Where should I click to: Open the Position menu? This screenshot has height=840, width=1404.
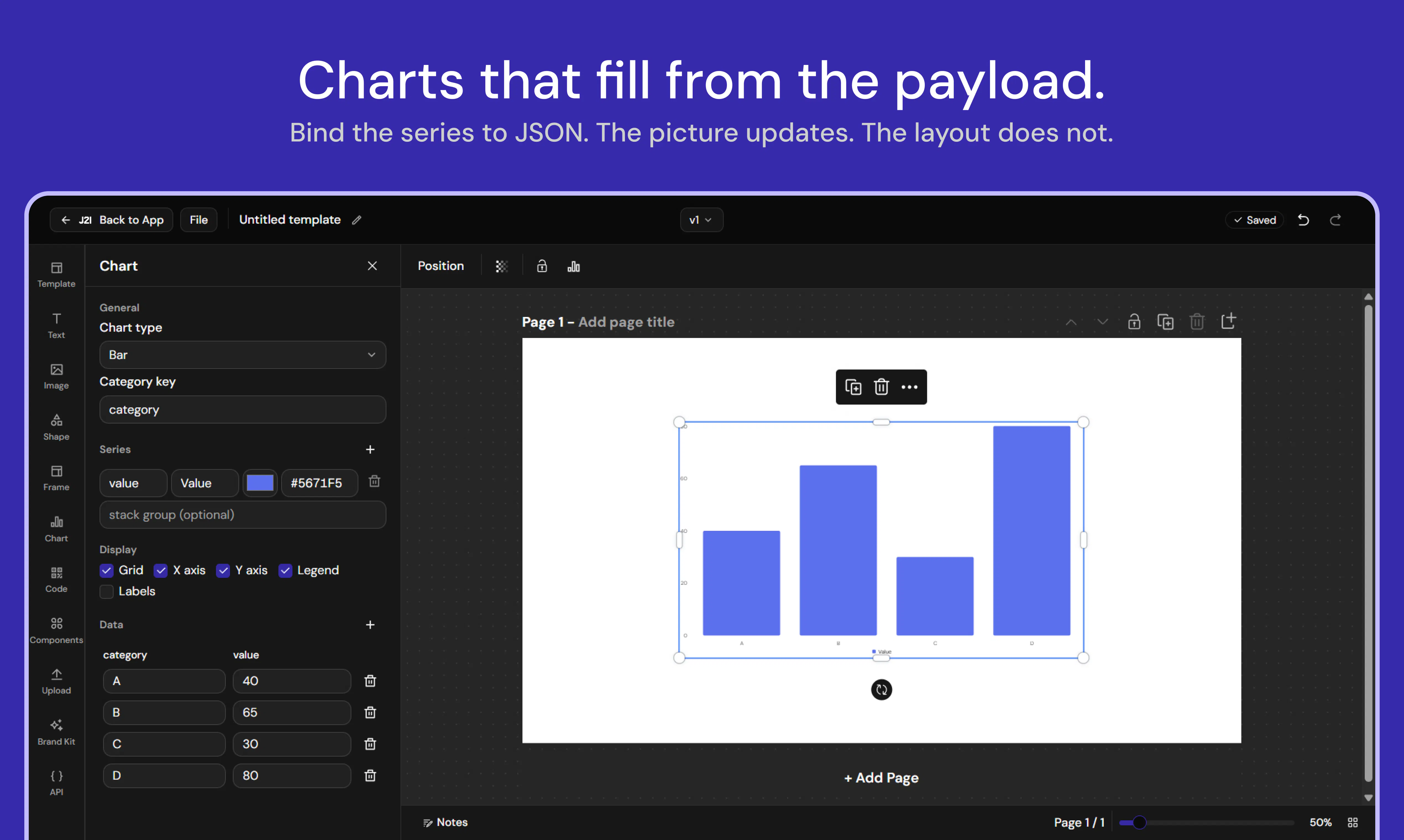441,266
